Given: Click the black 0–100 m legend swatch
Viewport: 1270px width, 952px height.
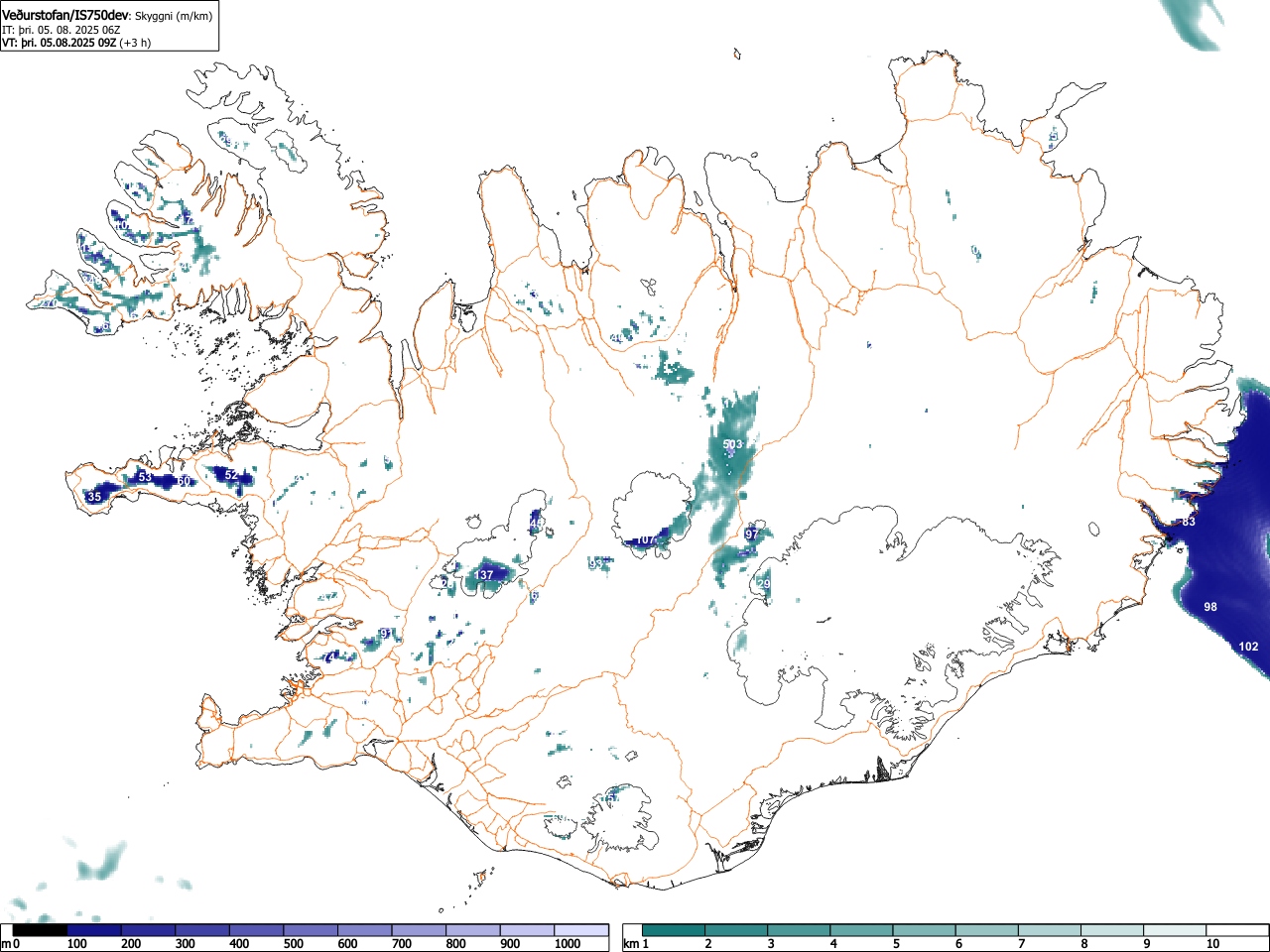Looking at the screenshot, I should 41,930.
